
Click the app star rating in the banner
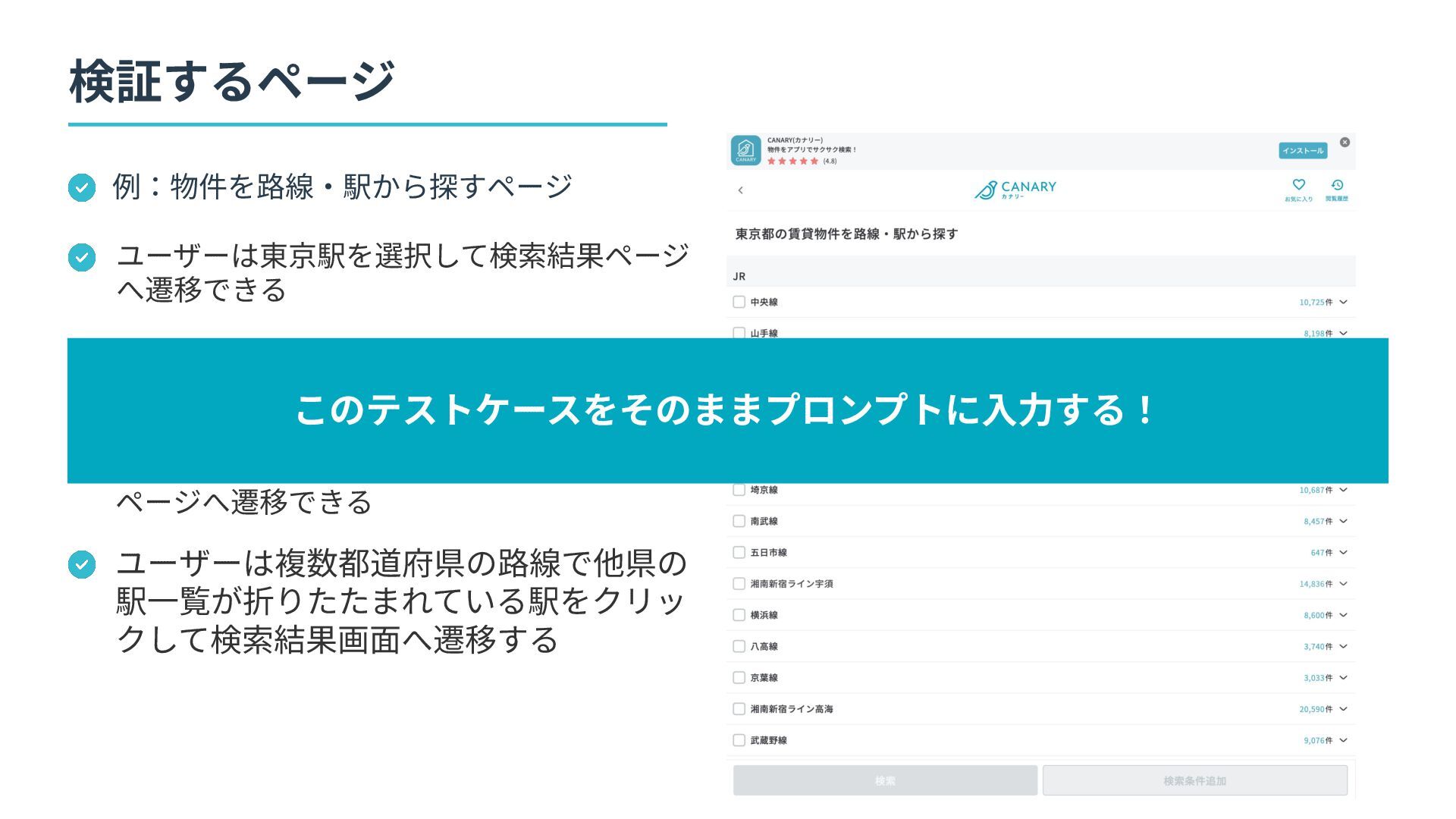click(793, 161)
